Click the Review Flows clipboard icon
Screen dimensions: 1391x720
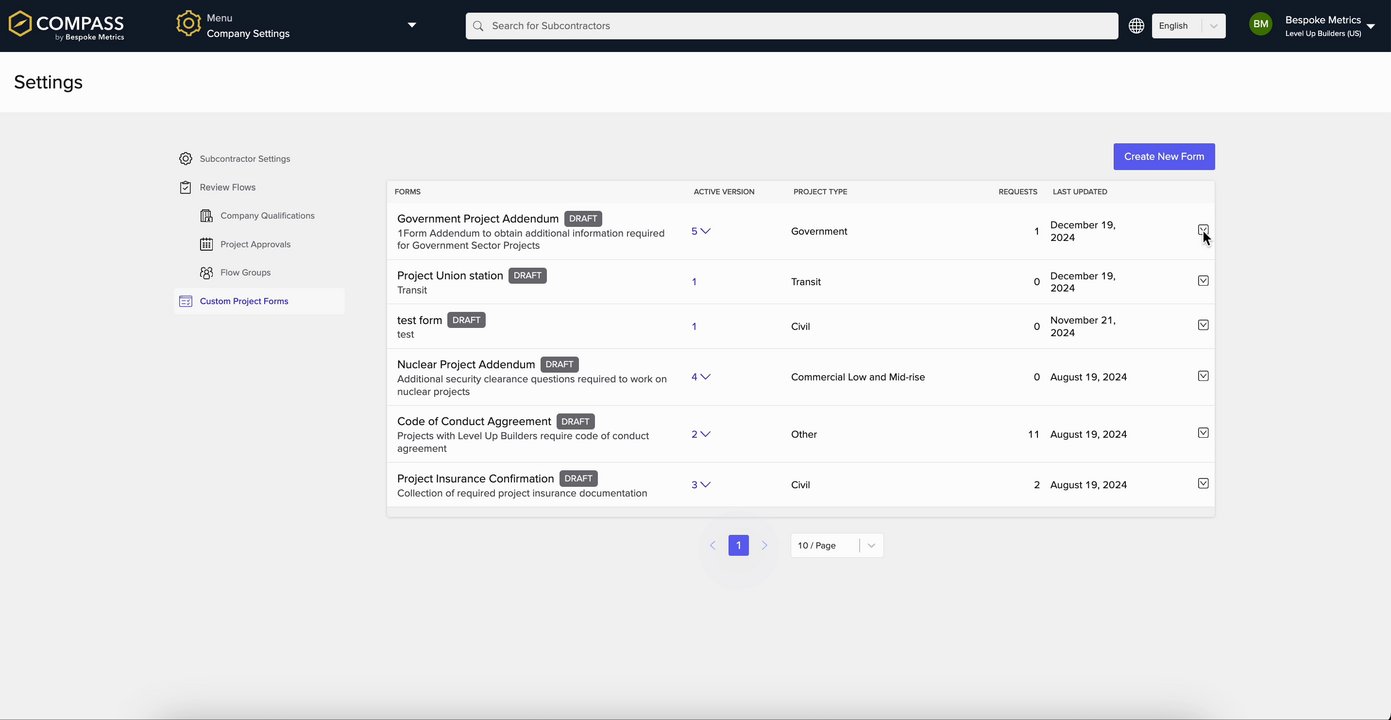(x=185, y=187)
